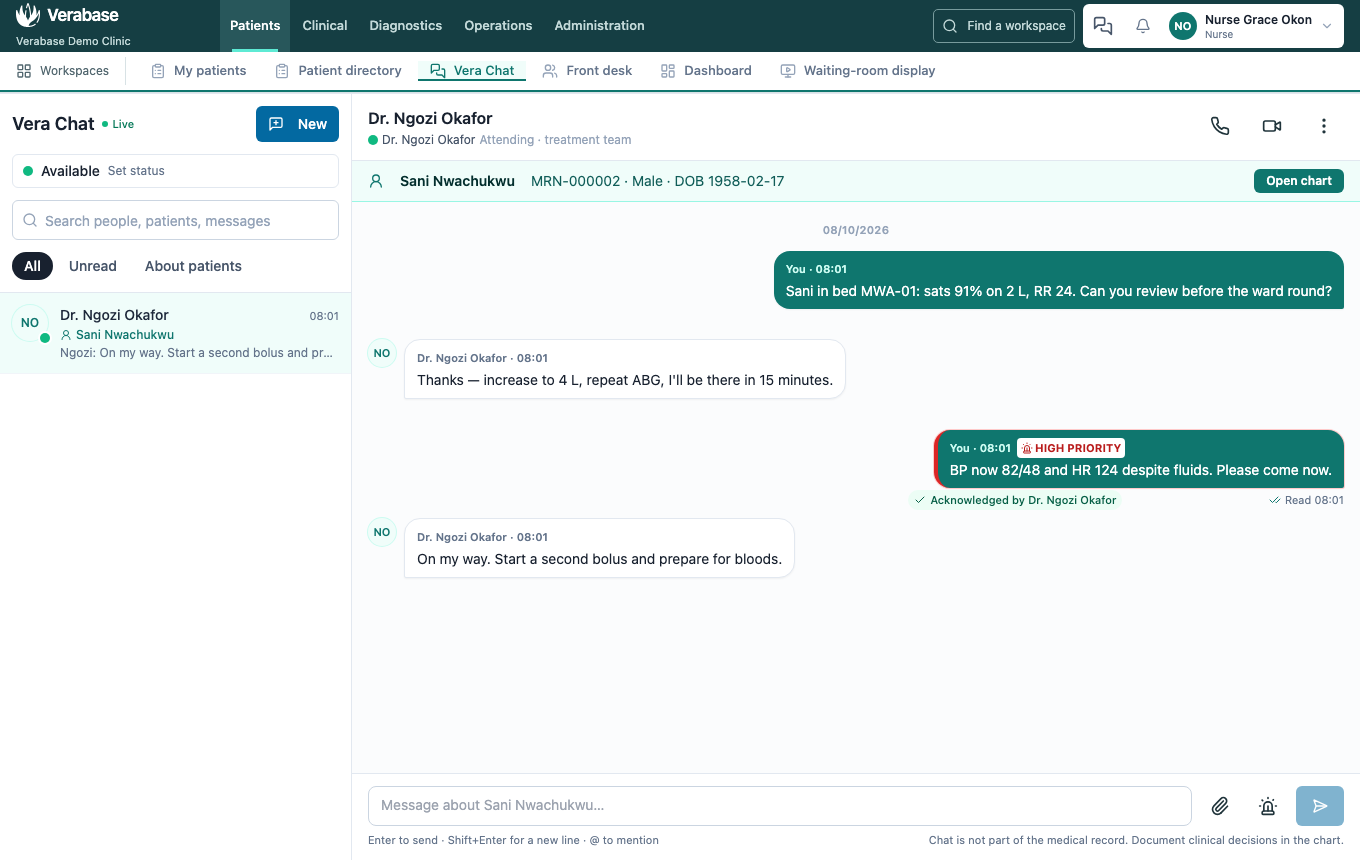
Task: Click the HIGH PRIORITY badge on the message
Action: coord(1071,448)
